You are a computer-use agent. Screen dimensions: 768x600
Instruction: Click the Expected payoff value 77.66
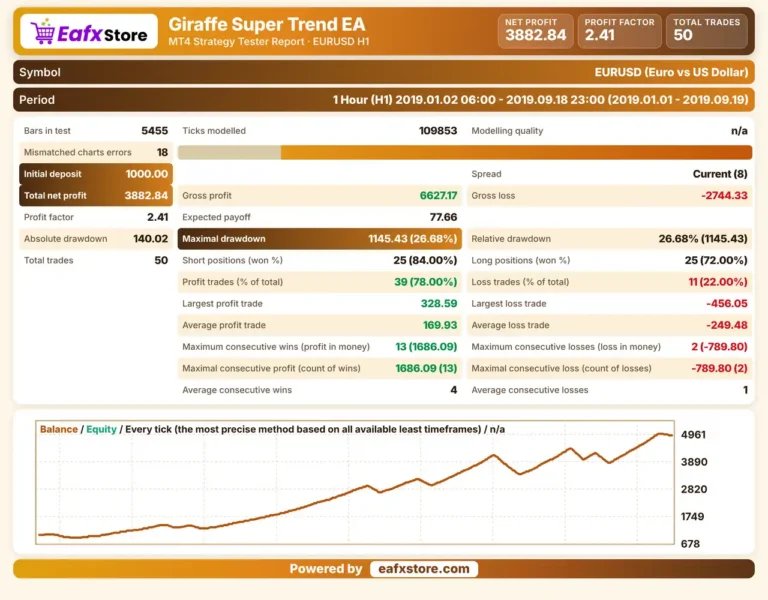pyautogui.click(x=443, y=217)
